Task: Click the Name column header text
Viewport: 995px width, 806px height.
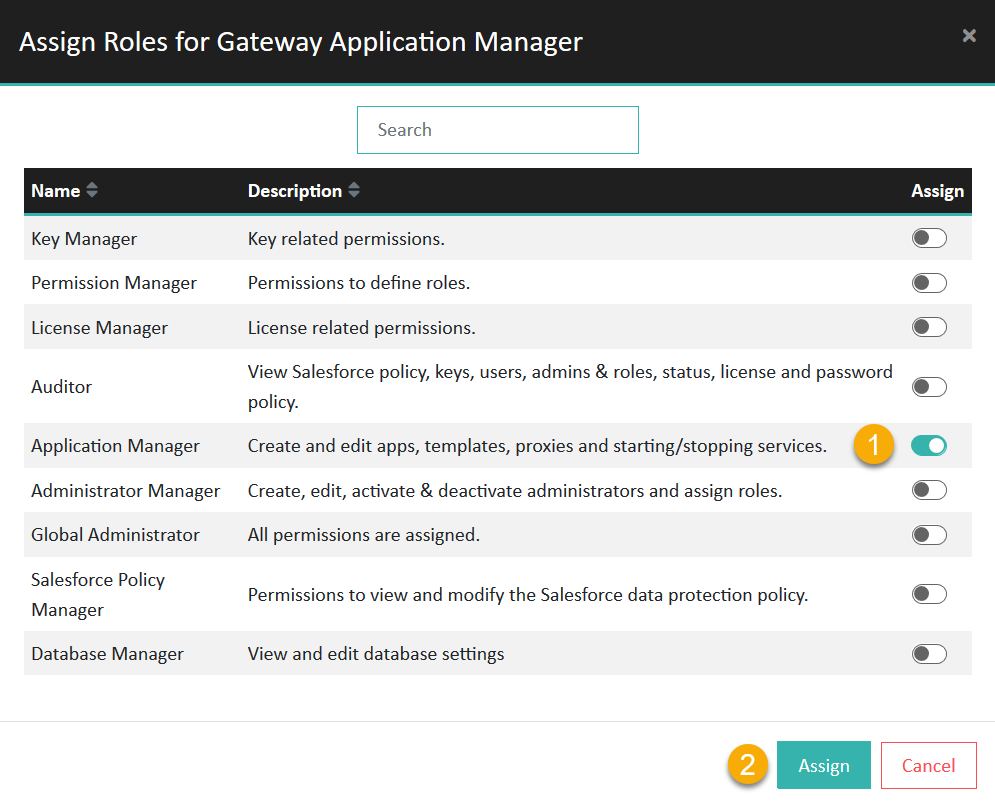Action: pos(56,190)
